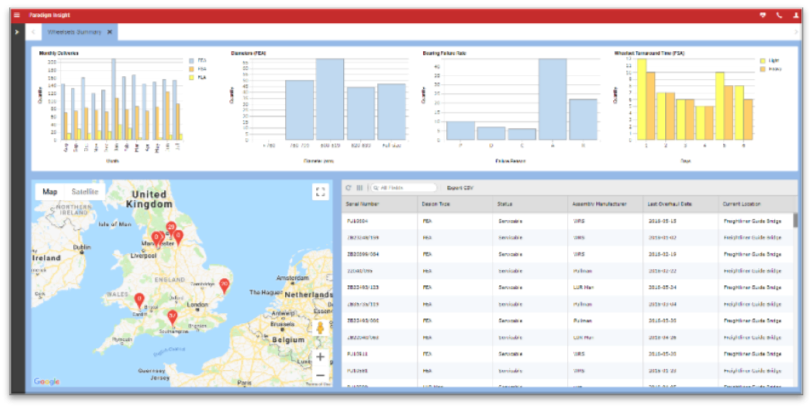Open the table column chooser icon
This screenshot has height=408, width=812.
coord(359,187)
